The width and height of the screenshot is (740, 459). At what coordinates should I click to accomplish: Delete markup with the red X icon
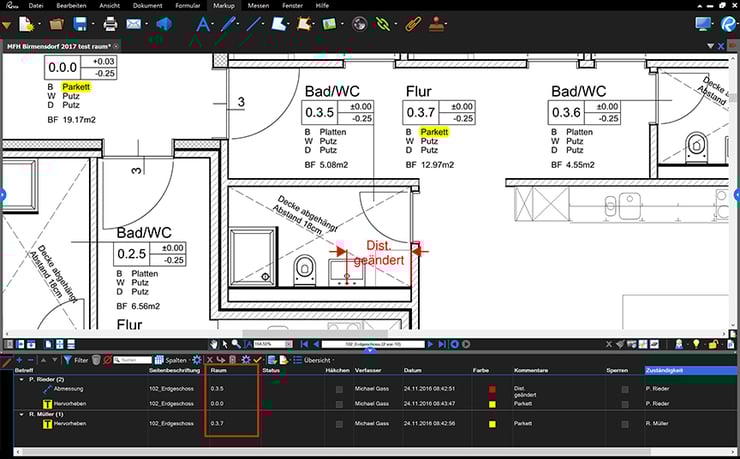210,360
